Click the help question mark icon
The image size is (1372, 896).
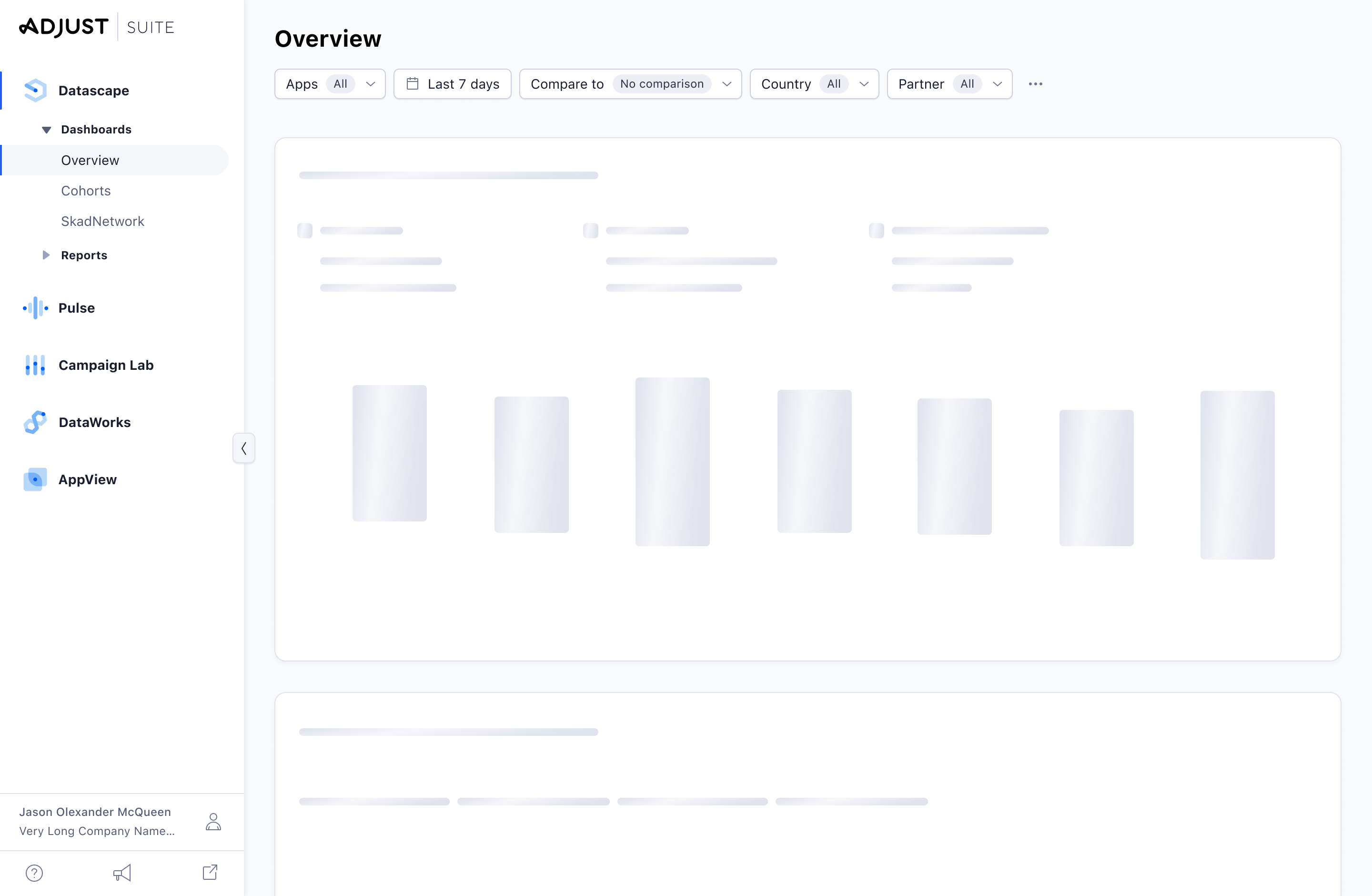(x=34, y=873)
